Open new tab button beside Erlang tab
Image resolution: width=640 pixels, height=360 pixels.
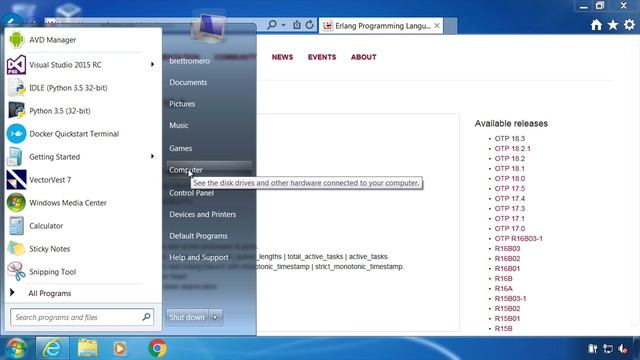(451, 26)
